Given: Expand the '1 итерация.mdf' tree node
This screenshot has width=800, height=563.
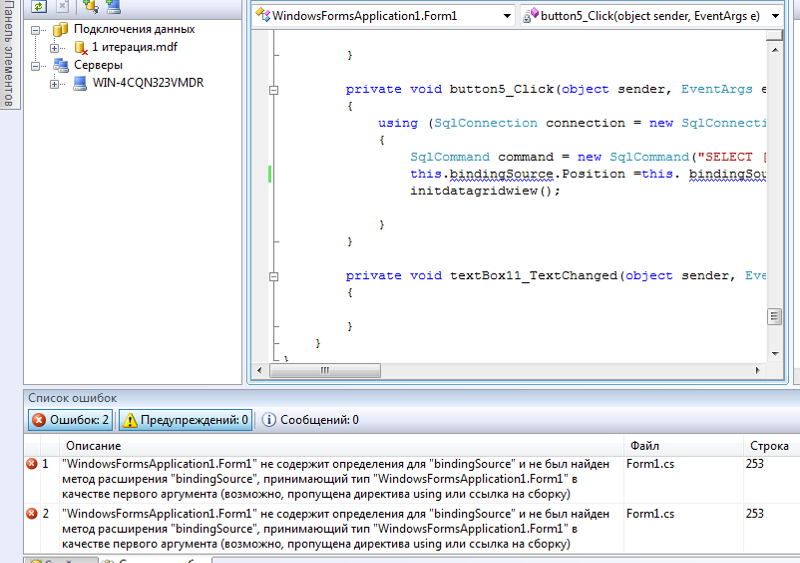Looking at the screenshot, I should pyautogui.click(x=54, y=48).
